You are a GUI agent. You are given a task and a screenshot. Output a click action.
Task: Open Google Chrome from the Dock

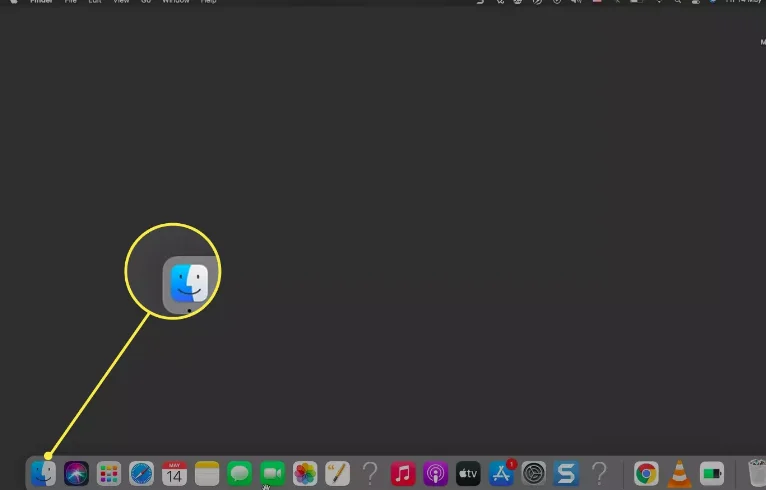click(x=646, y=473)
